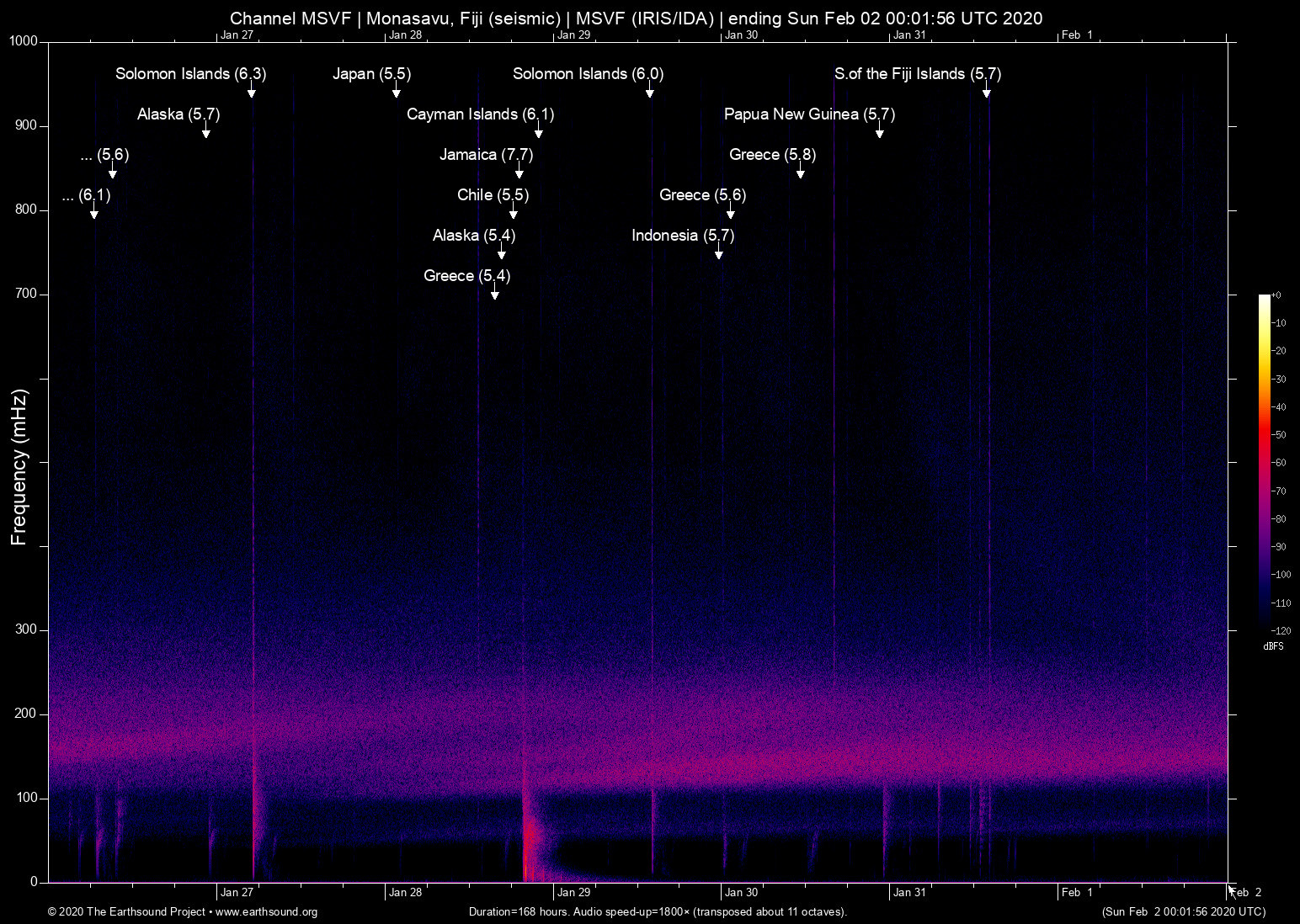Click the 900 frequency axis label
Viewport: 1300px width, 924px height.
click(x=27, y=125)
